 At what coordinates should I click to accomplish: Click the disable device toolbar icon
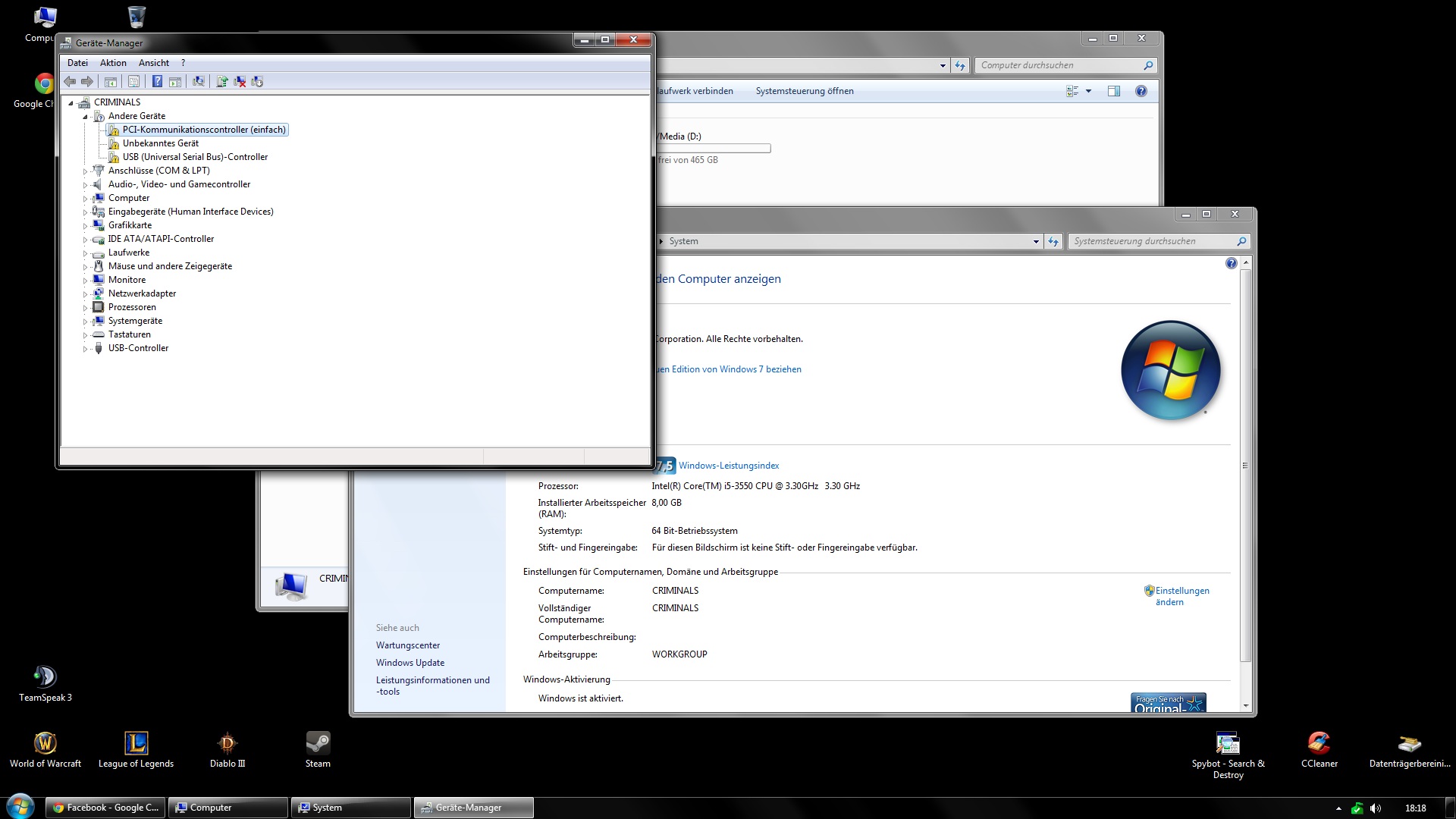257,81
